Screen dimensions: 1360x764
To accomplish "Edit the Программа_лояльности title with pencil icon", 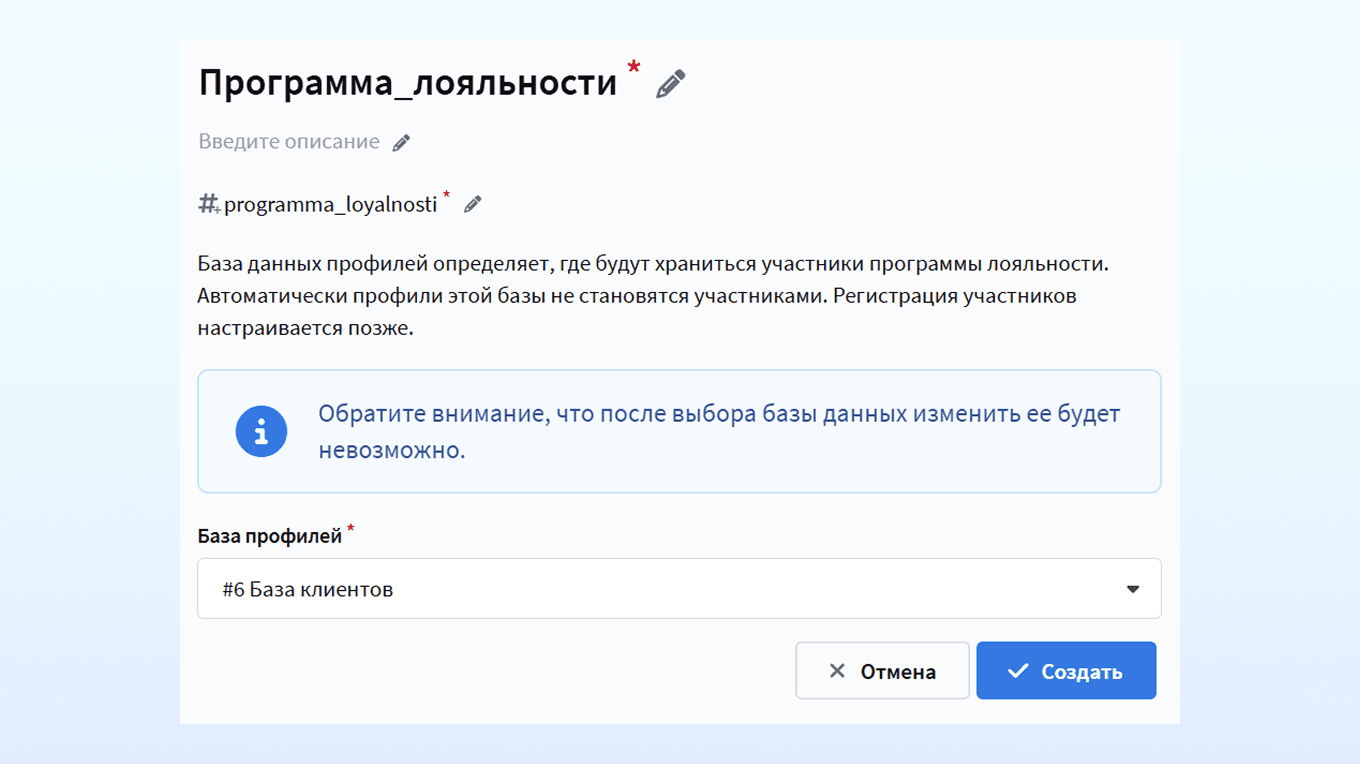I will click(671, 84).
